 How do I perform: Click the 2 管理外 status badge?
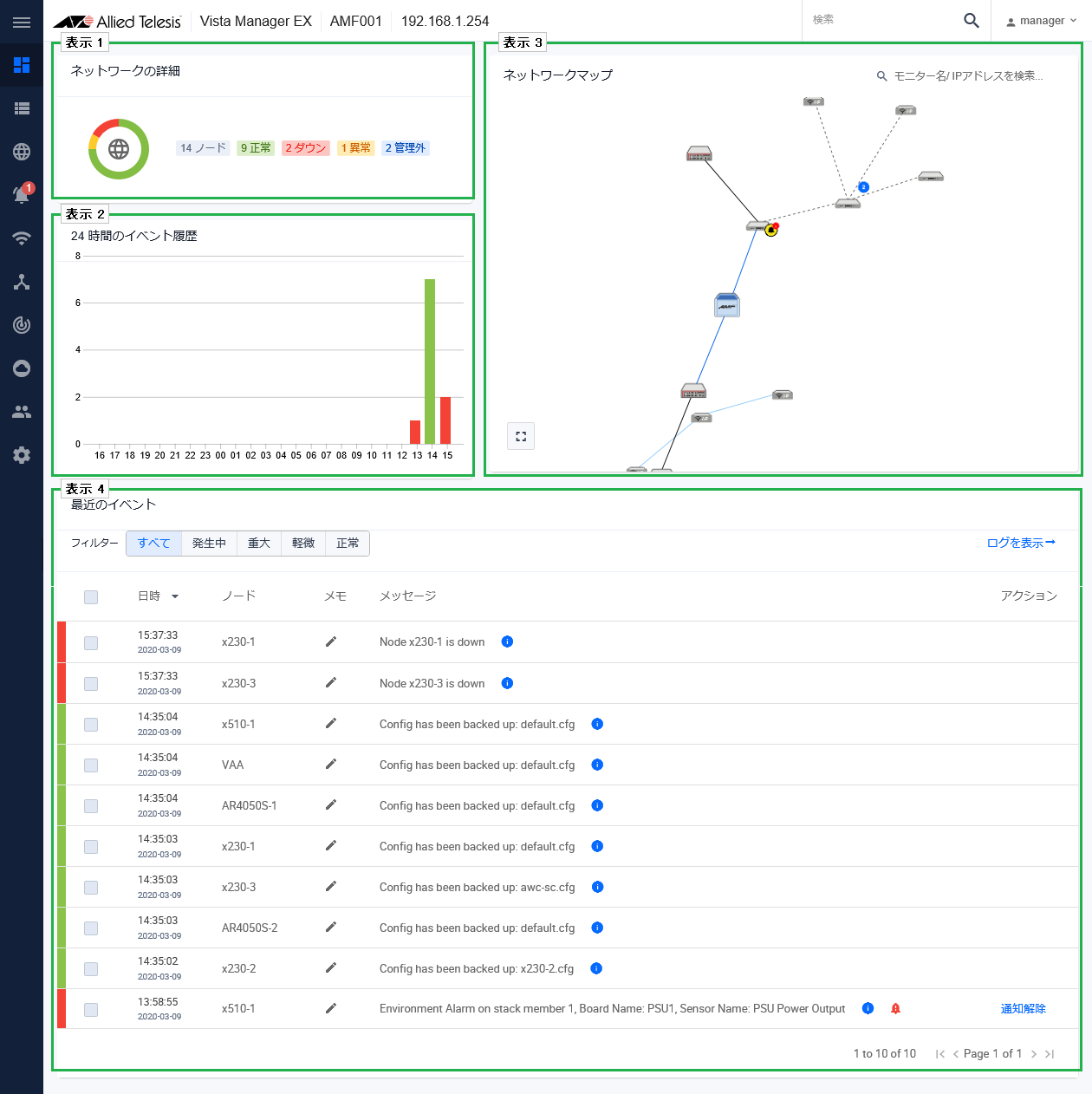coord(406,148)
